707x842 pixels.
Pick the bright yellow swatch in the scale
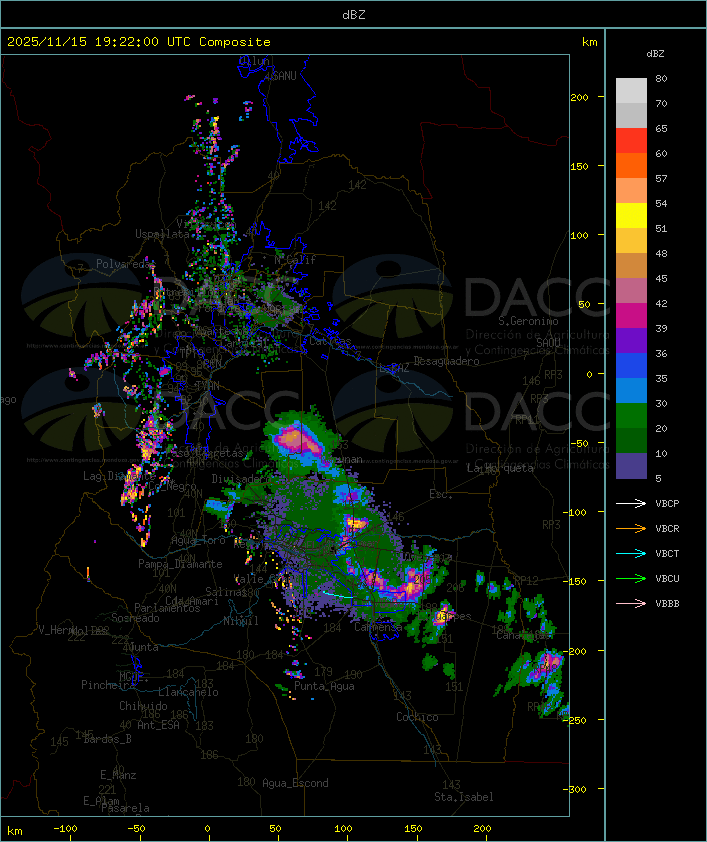pos(631,215)
